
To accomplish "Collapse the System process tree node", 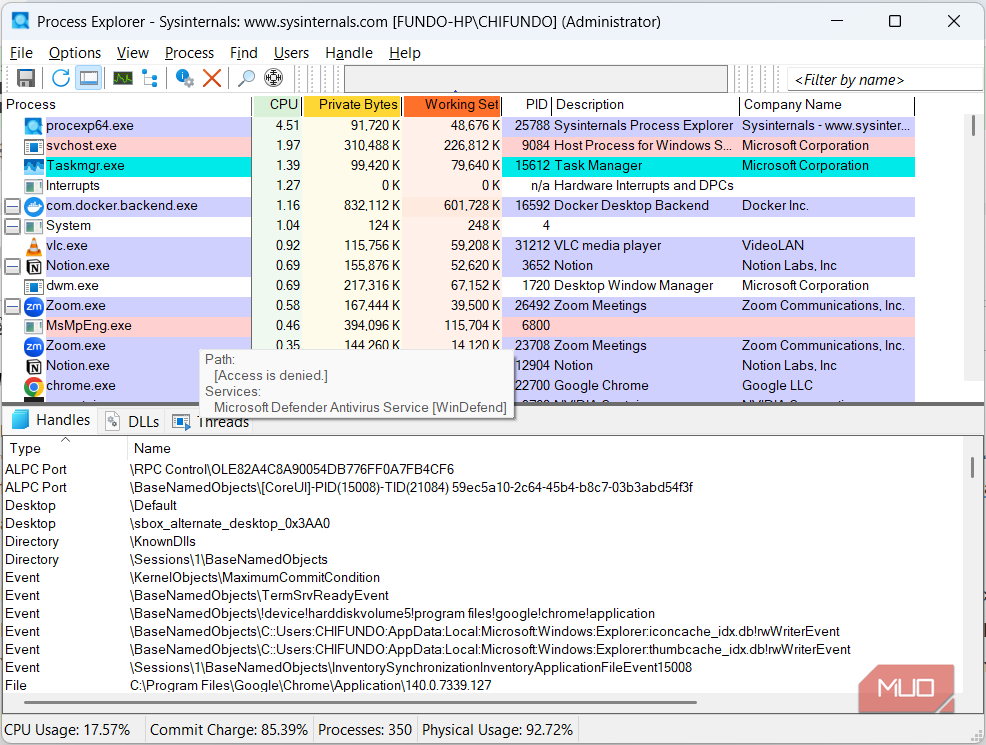I will [13, 226].
